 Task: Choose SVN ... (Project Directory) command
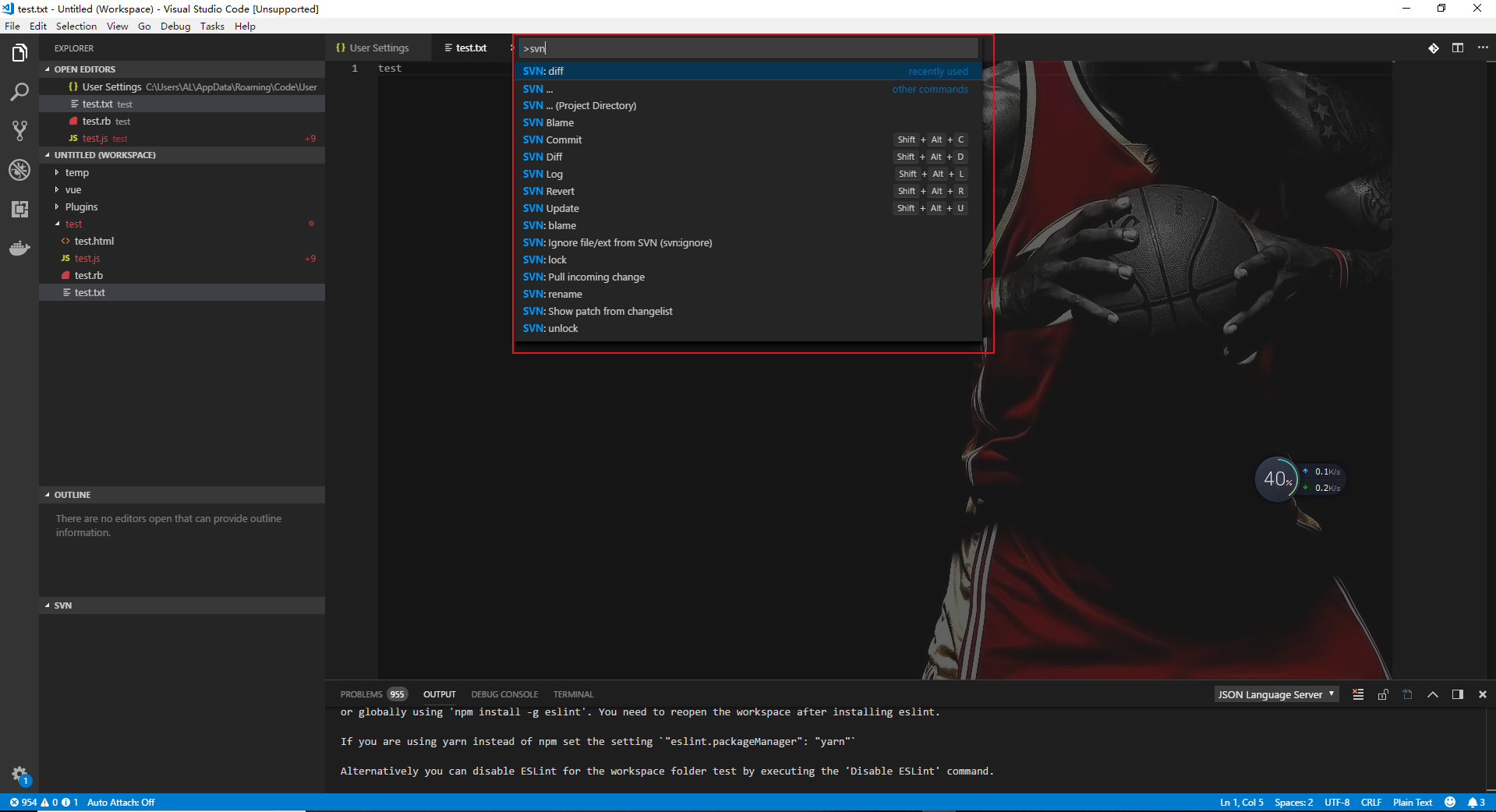747,106
